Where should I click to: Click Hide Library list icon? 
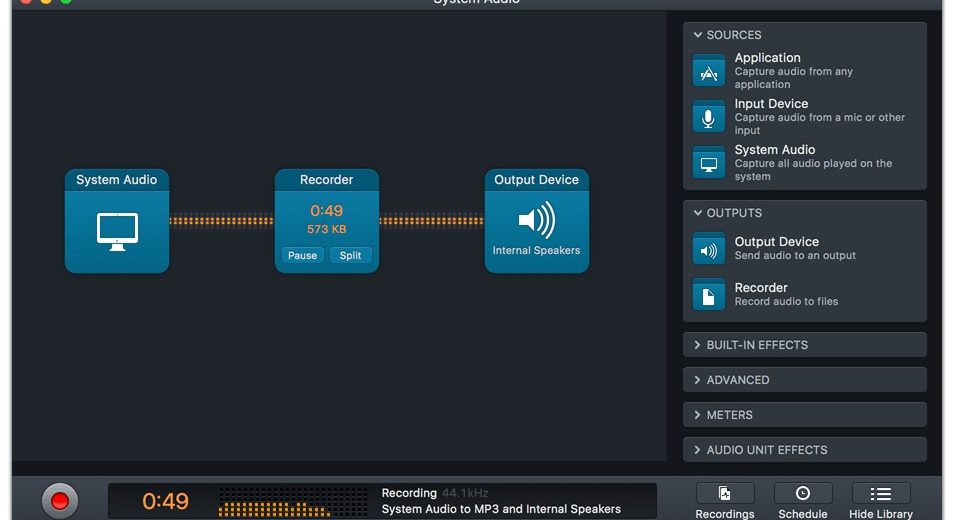(880, 494)
